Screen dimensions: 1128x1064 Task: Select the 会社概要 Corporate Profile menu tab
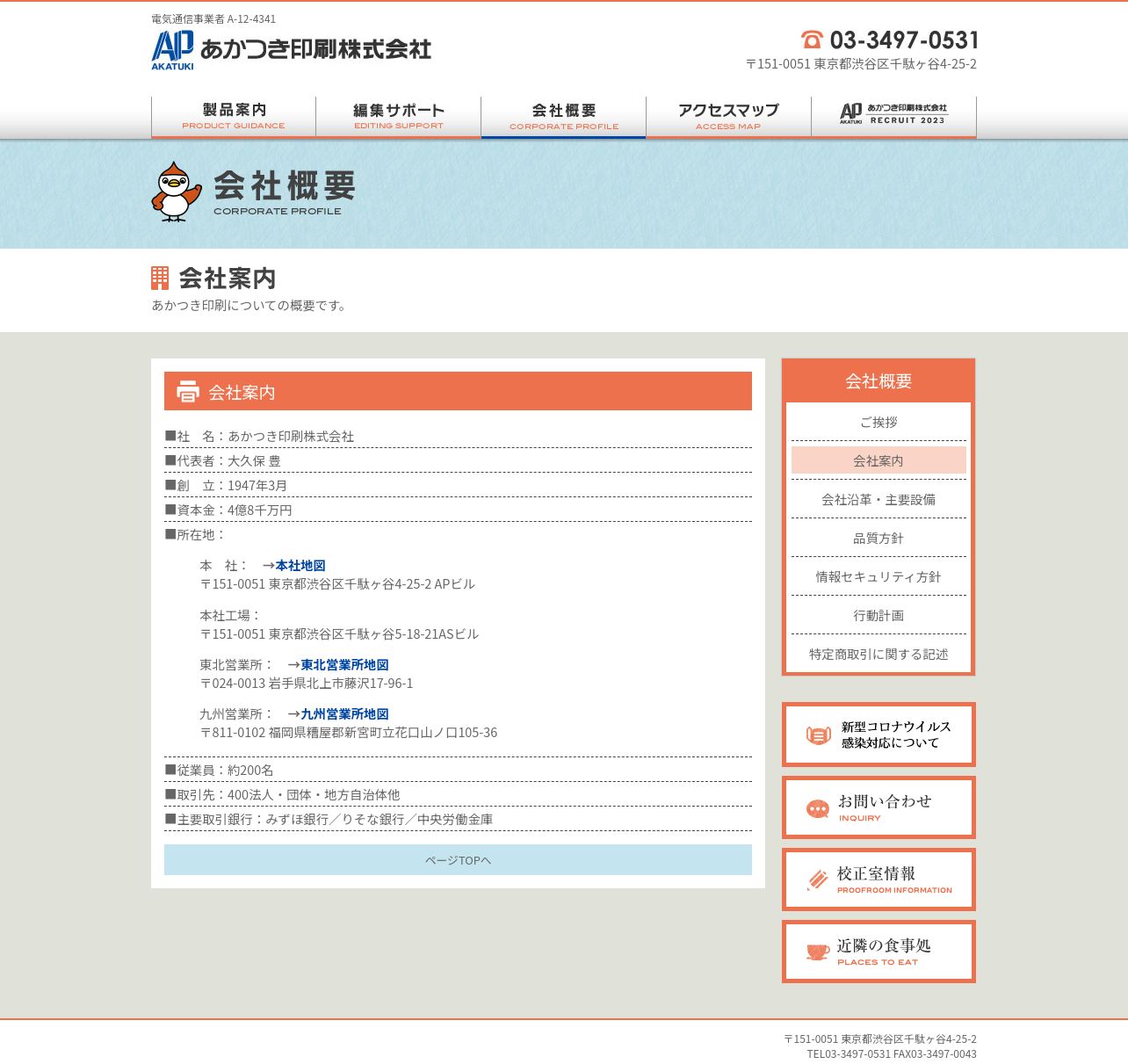pyautogui.click(x=564, y=117)
